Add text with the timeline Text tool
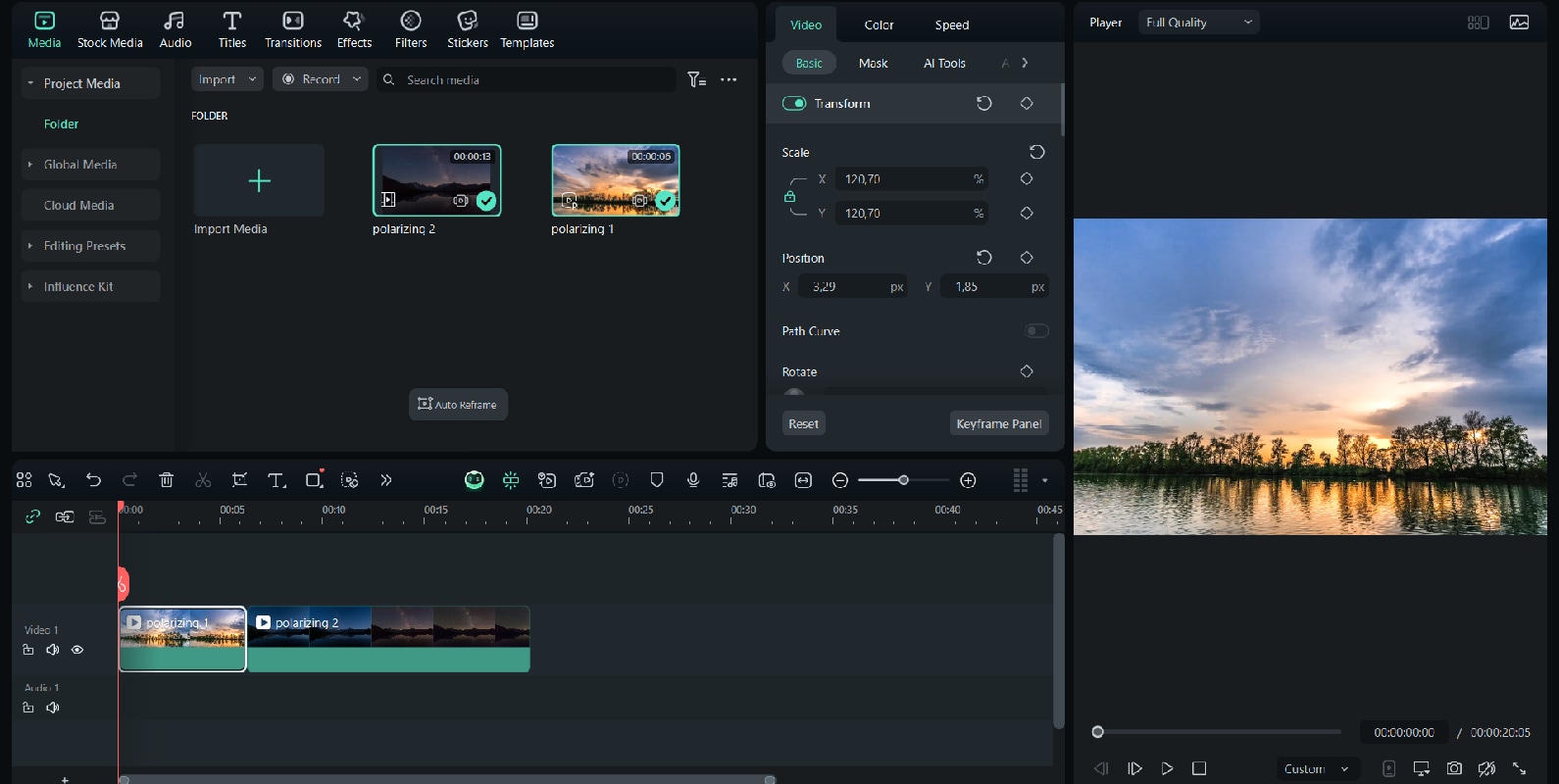Screen dimensions: 1559x784 coord(277,480)
